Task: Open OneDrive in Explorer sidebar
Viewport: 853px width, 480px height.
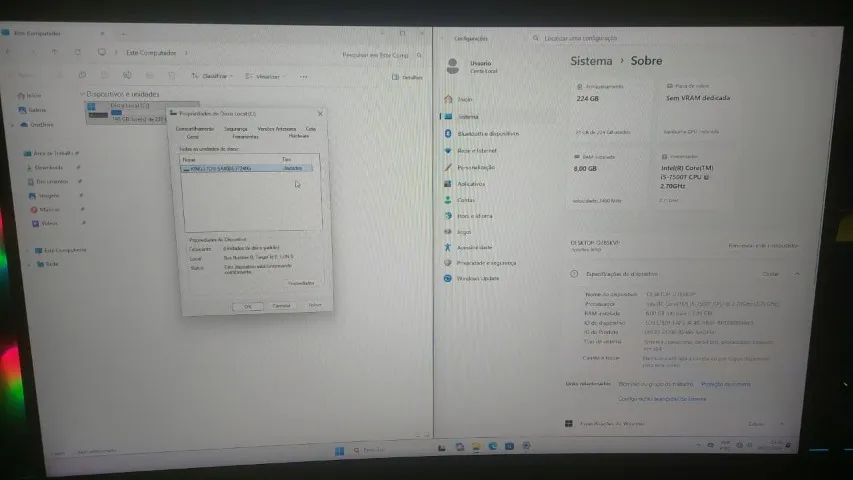Action: tap(37, 125)
